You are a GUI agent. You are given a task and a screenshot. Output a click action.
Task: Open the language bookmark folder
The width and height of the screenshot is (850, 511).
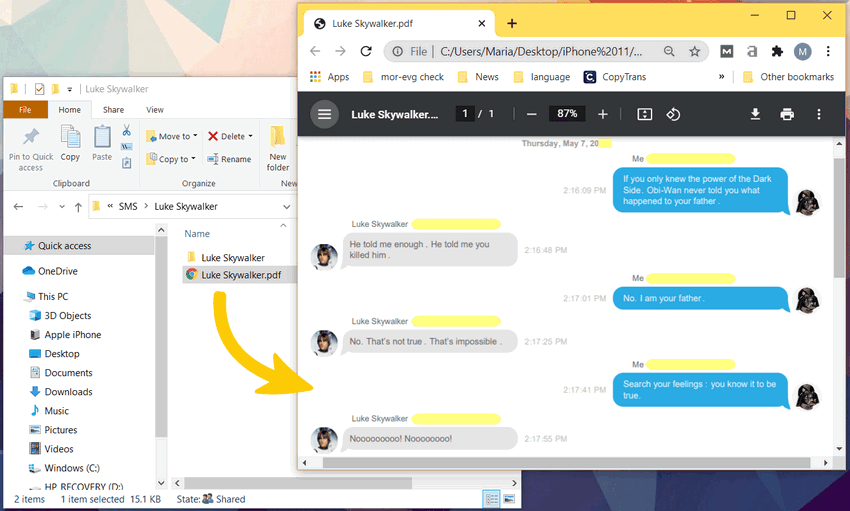(x=542, y=77)
